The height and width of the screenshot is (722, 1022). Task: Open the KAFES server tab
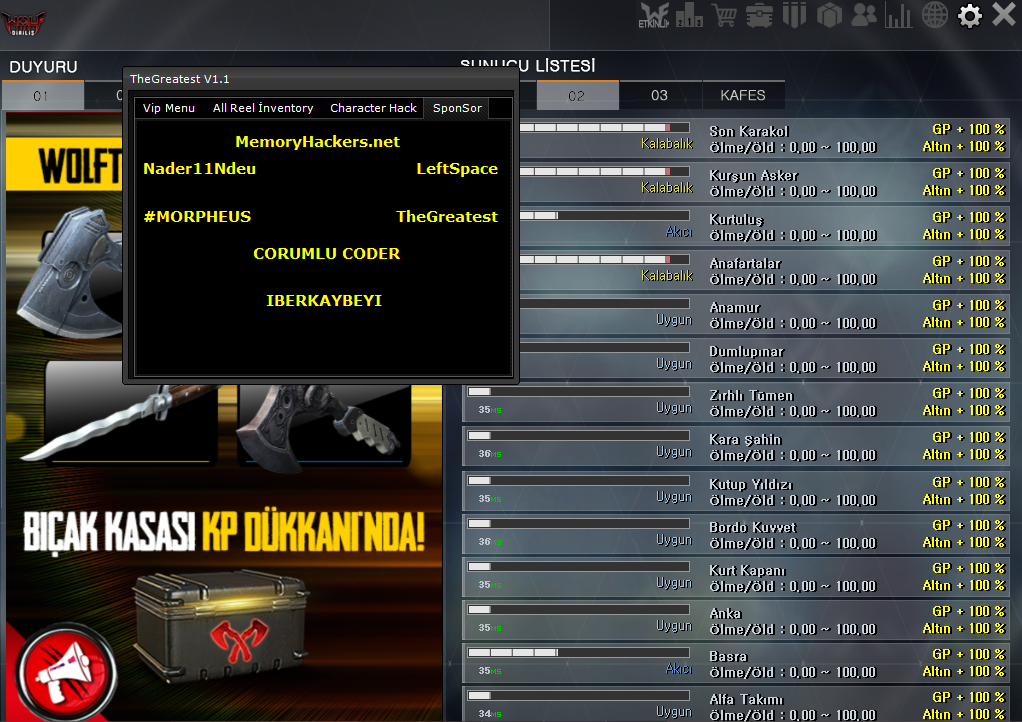(743, 96)
